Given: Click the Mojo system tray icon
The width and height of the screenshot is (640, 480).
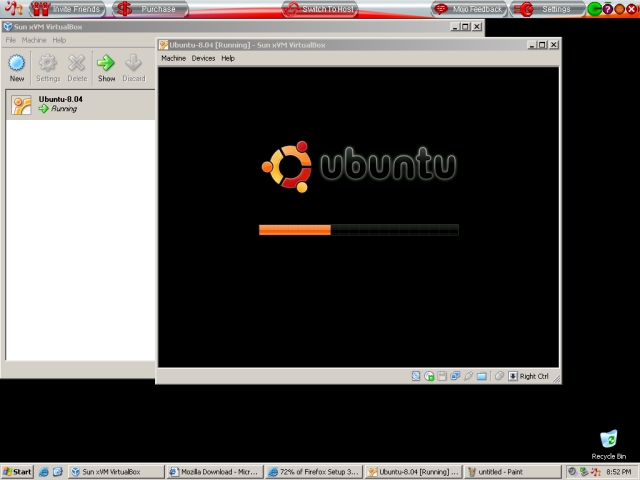Looking at the screenshot, I should click(596, 472).
